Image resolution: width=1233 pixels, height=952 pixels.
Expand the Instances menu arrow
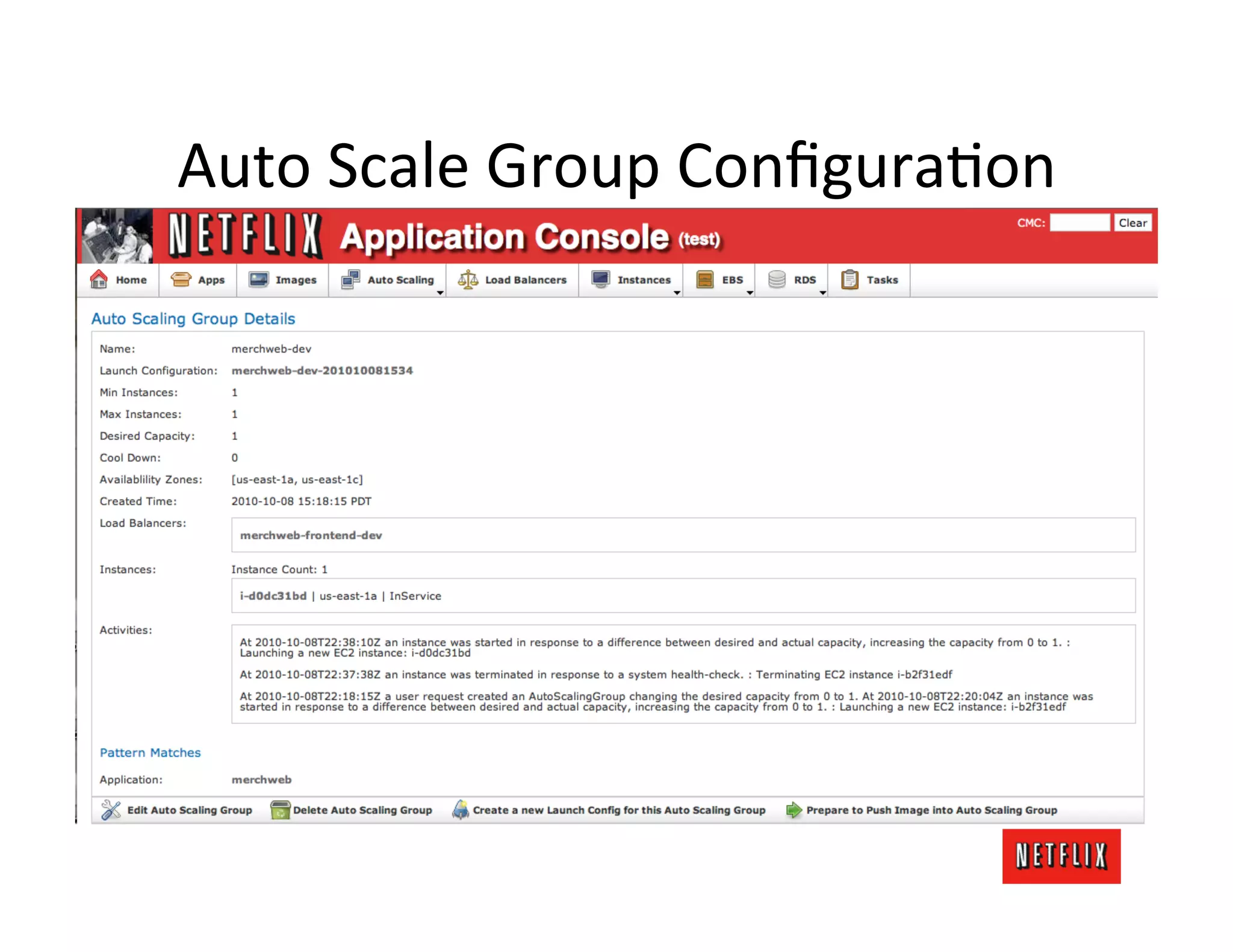(x=677, y=292)
